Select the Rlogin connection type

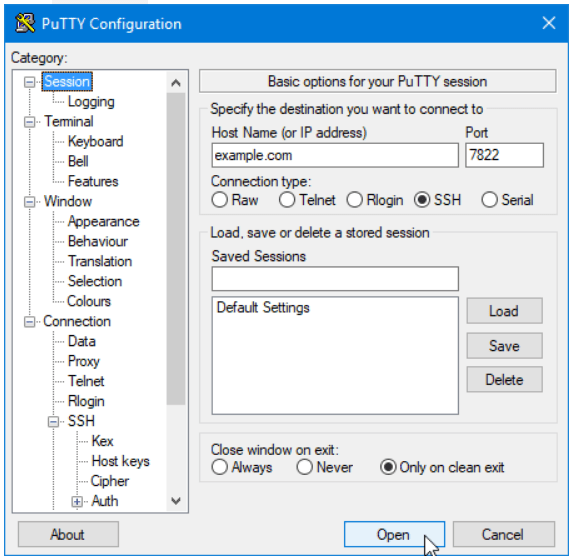pyautogui.click(x=354, y=200)
